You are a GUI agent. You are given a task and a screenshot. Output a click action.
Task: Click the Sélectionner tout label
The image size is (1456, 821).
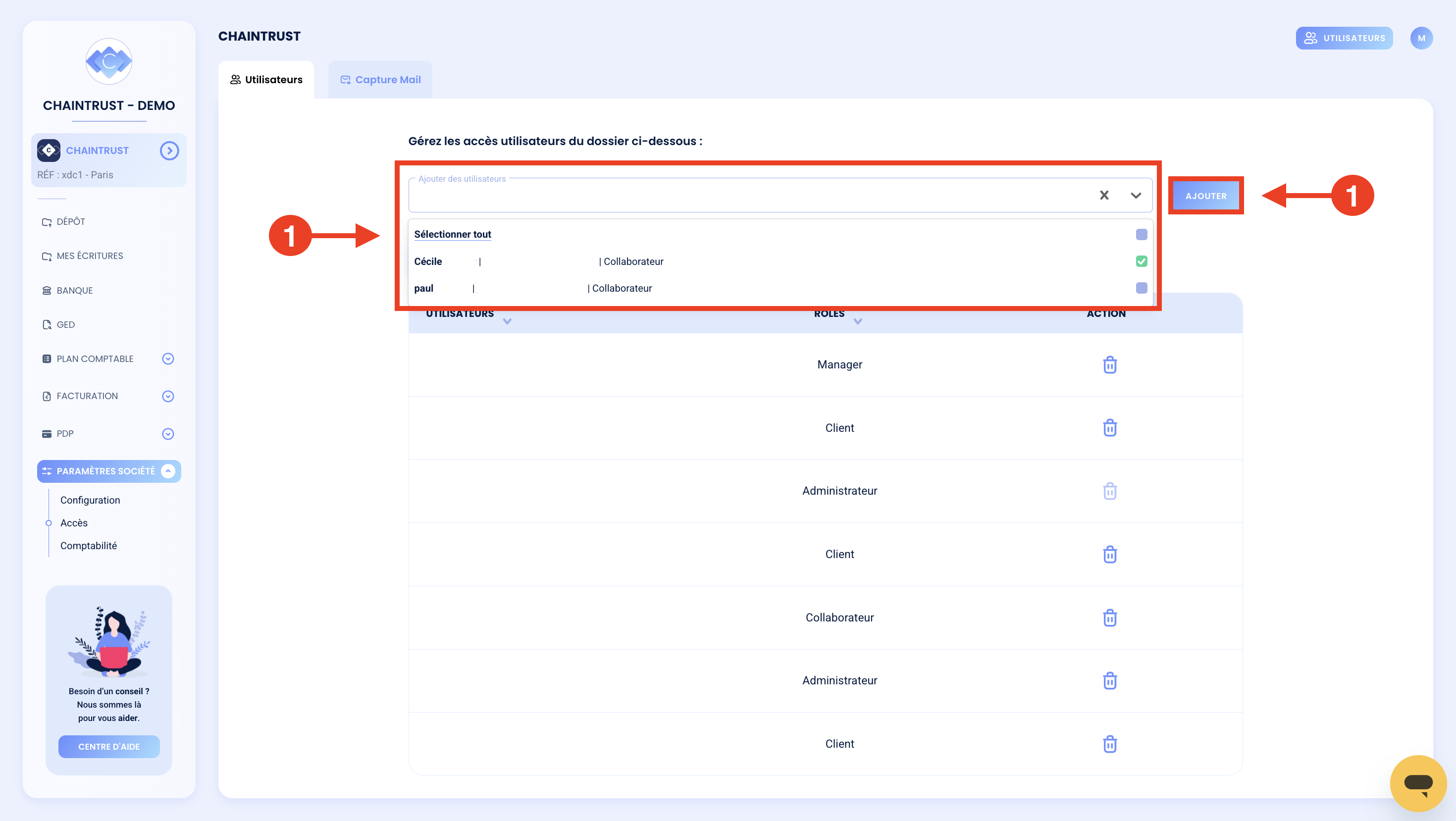pyautogui.click(x=452, y=234)
